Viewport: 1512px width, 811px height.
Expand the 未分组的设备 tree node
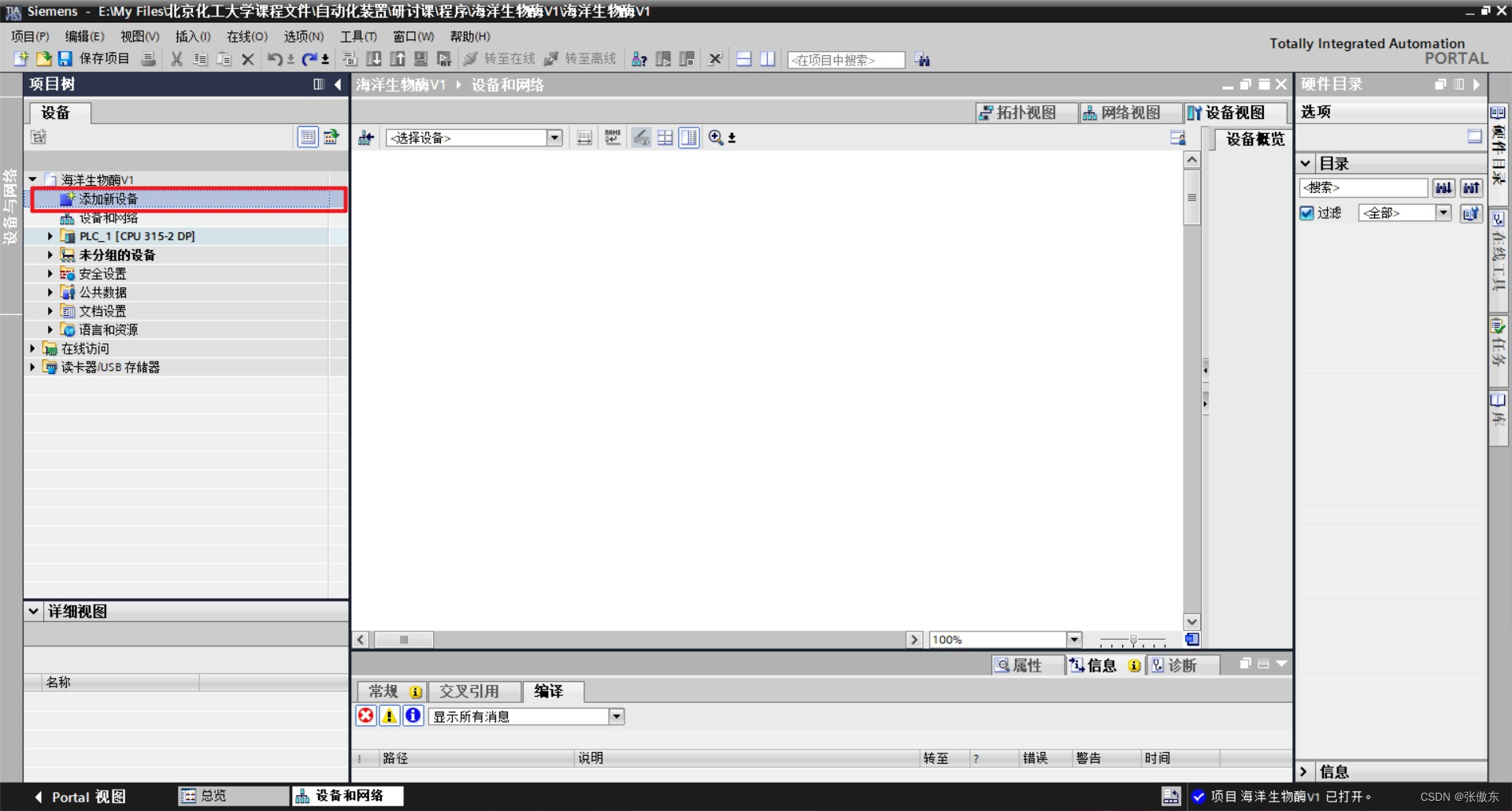click(50, 255)
